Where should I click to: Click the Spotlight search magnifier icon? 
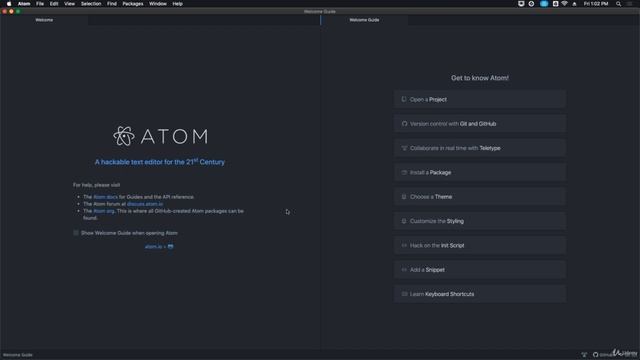click(618, 4)
